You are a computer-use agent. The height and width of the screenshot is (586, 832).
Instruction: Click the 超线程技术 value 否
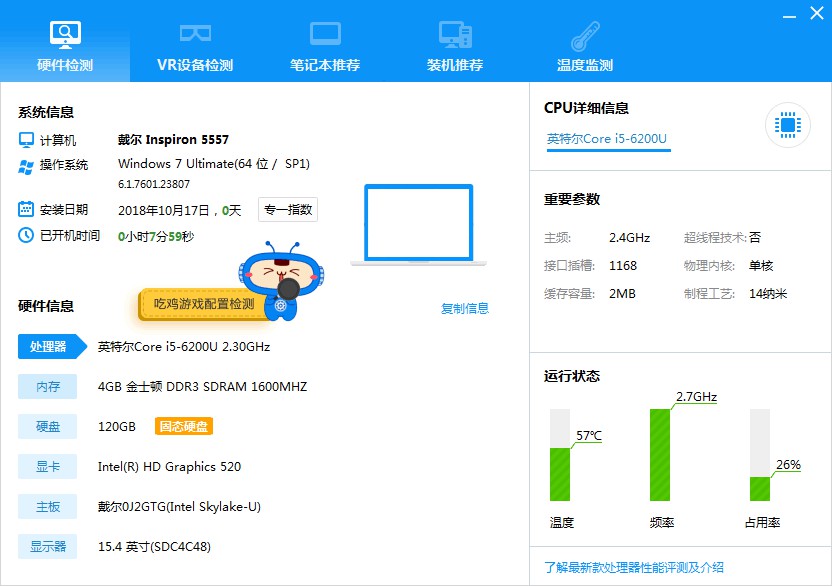click(755, 237)
